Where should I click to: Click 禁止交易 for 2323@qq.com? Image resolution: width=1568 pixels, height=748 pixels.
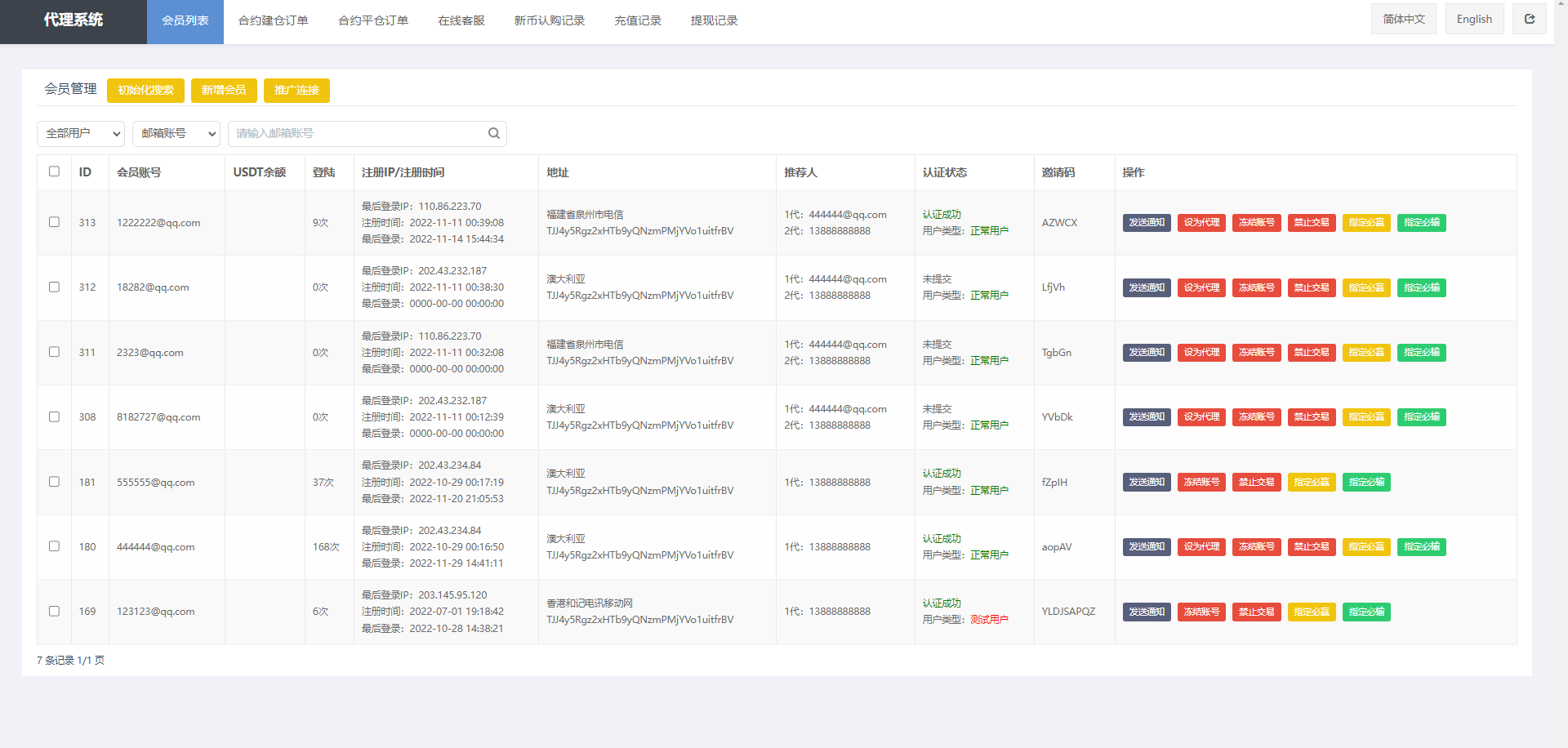tap(1312, 352)
